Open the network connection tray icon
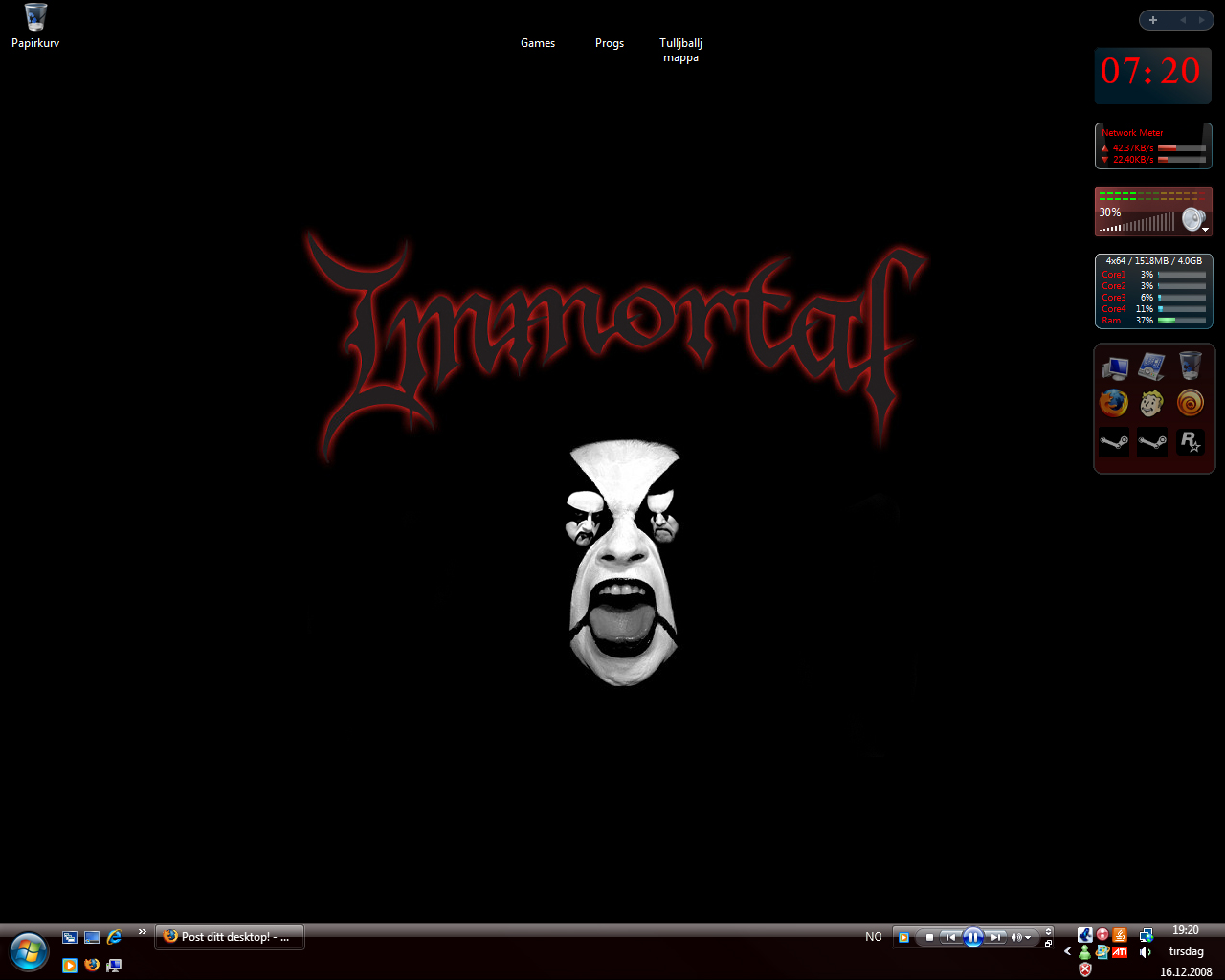This screenshot has width=1225, height=980. 1146,935
